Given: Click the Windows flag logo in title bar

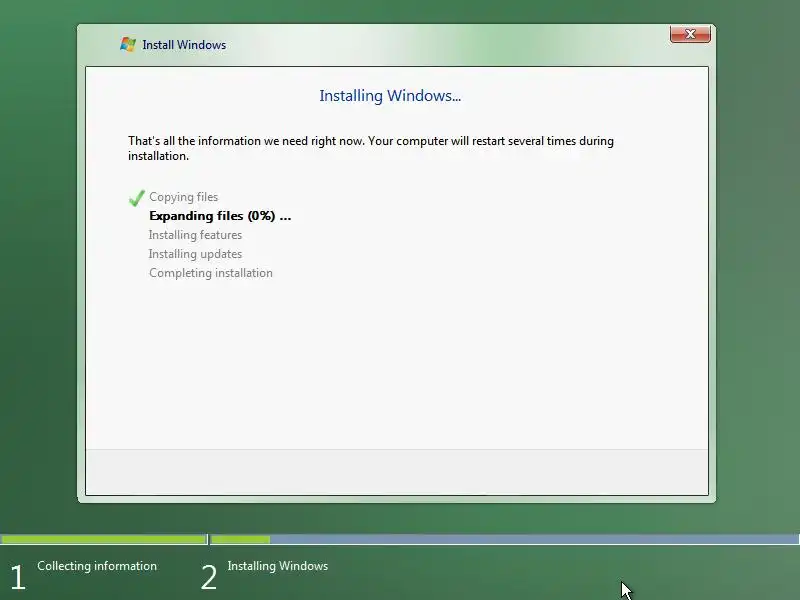Looking at the screenshot, I should [128, 44].
